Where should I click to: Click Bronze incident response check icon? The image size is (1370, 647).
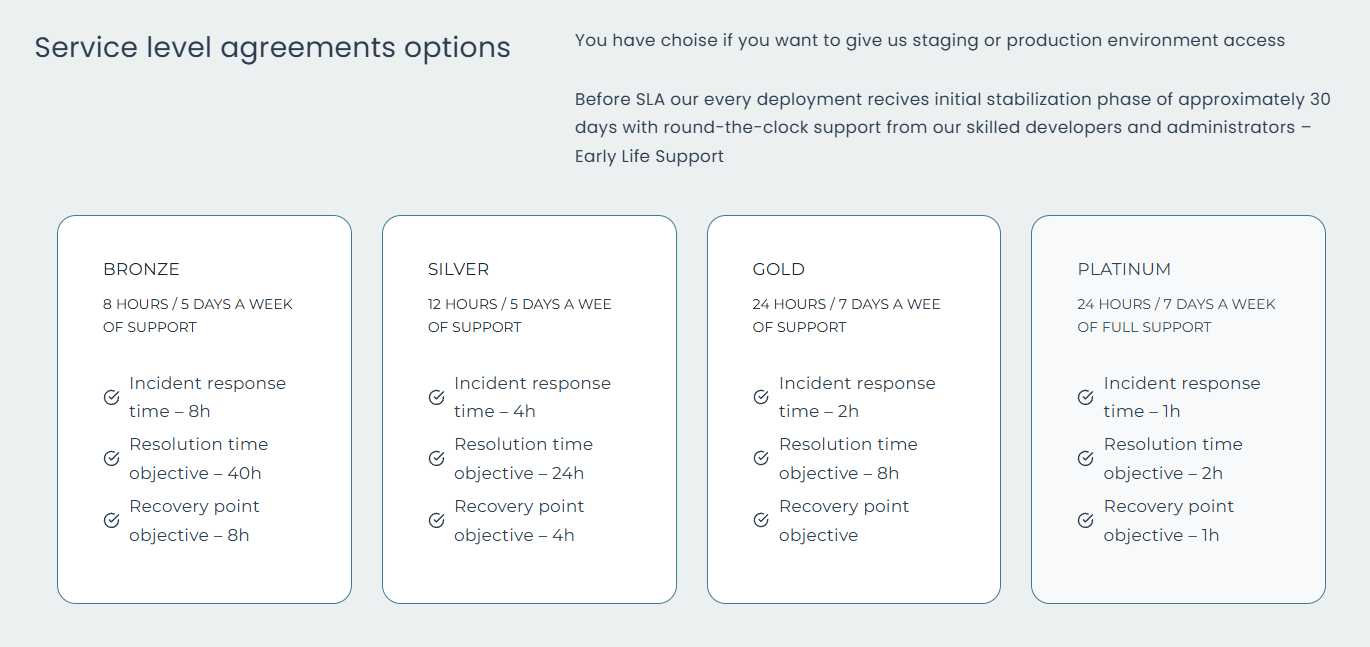(x=112, y=397)
